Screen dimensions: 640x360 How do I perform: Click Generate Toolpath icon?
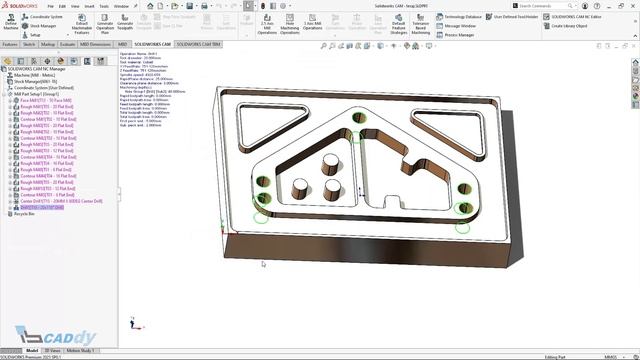125,21
